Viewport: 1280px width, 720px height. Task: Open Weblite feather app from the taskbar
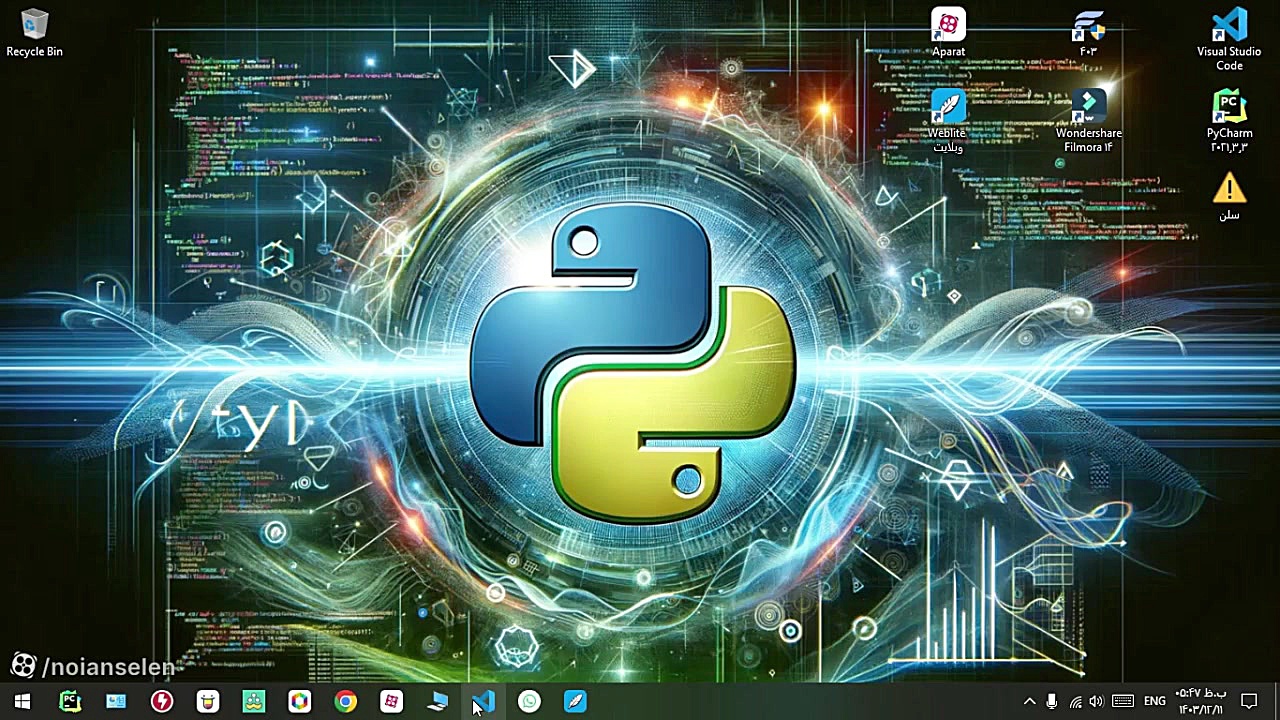pyautogui.click(x=575, y=701)
